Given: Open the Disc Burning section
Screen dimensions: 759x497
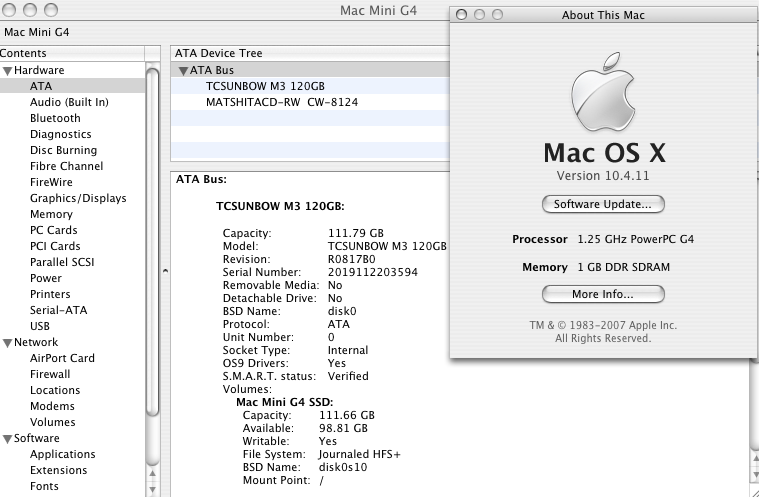Looking at the screenshot, I should point(63,150).
